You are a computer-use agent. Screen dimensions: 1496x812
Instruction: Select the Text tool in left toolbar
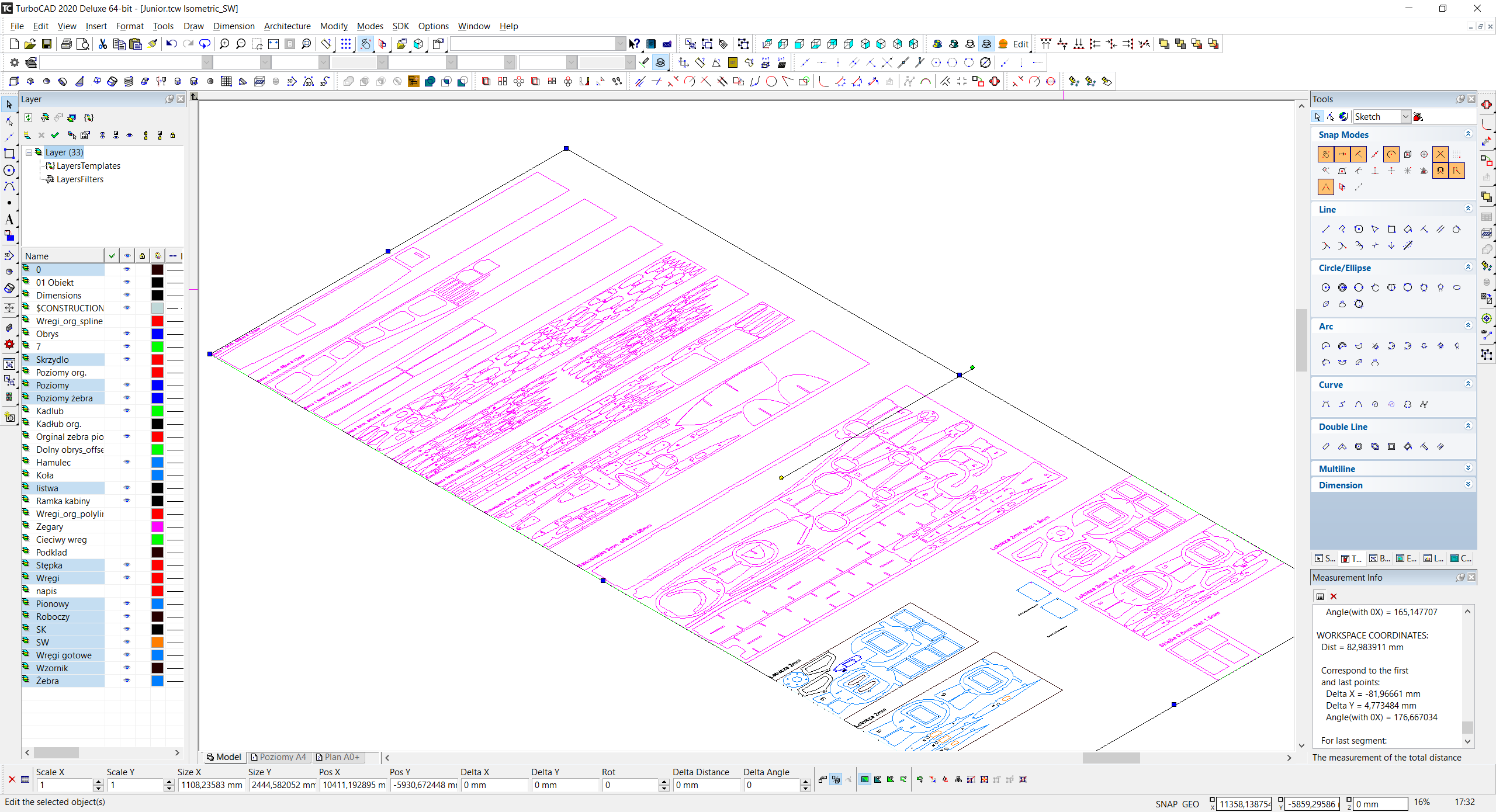pos(9,220)
